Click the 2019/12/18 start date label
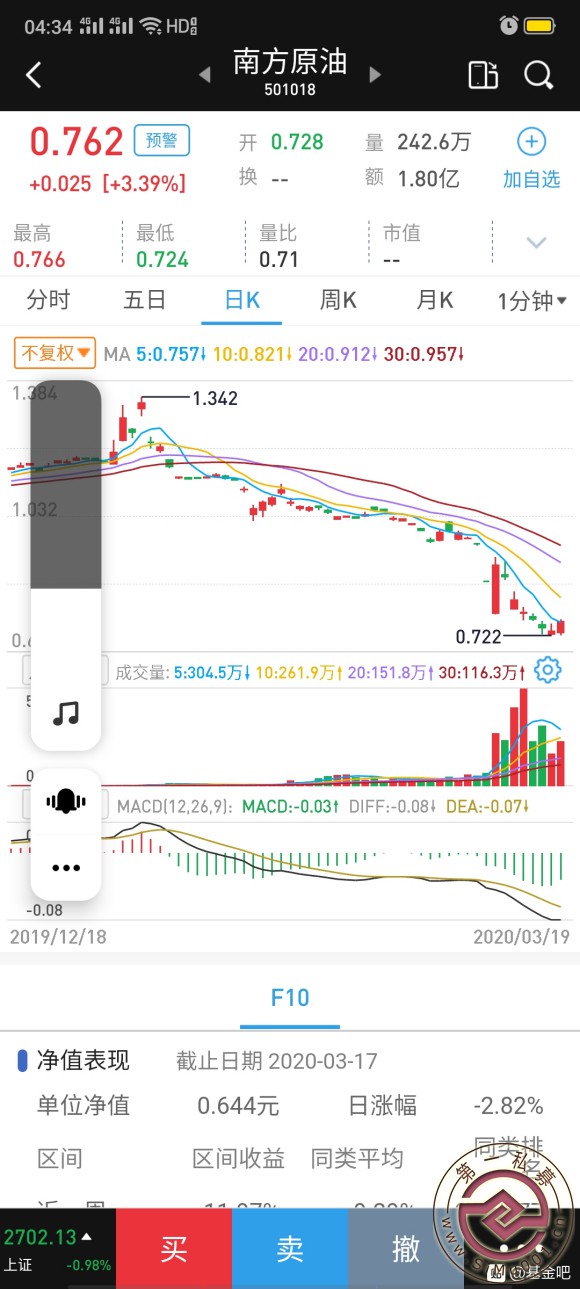580x1289 pixels. (58, 937)
